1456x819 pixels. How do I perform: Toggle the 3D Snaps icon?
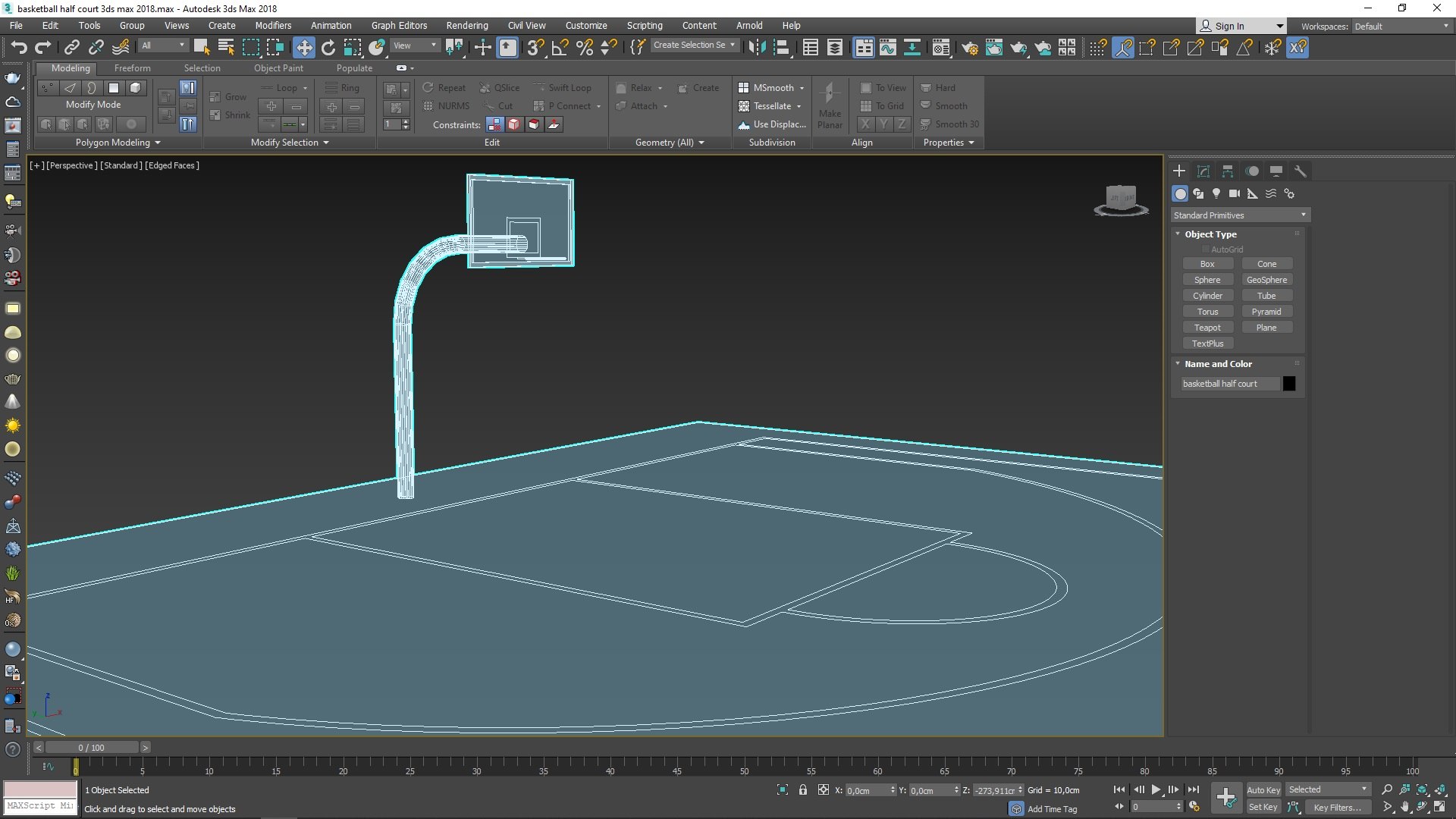point(535,47)
